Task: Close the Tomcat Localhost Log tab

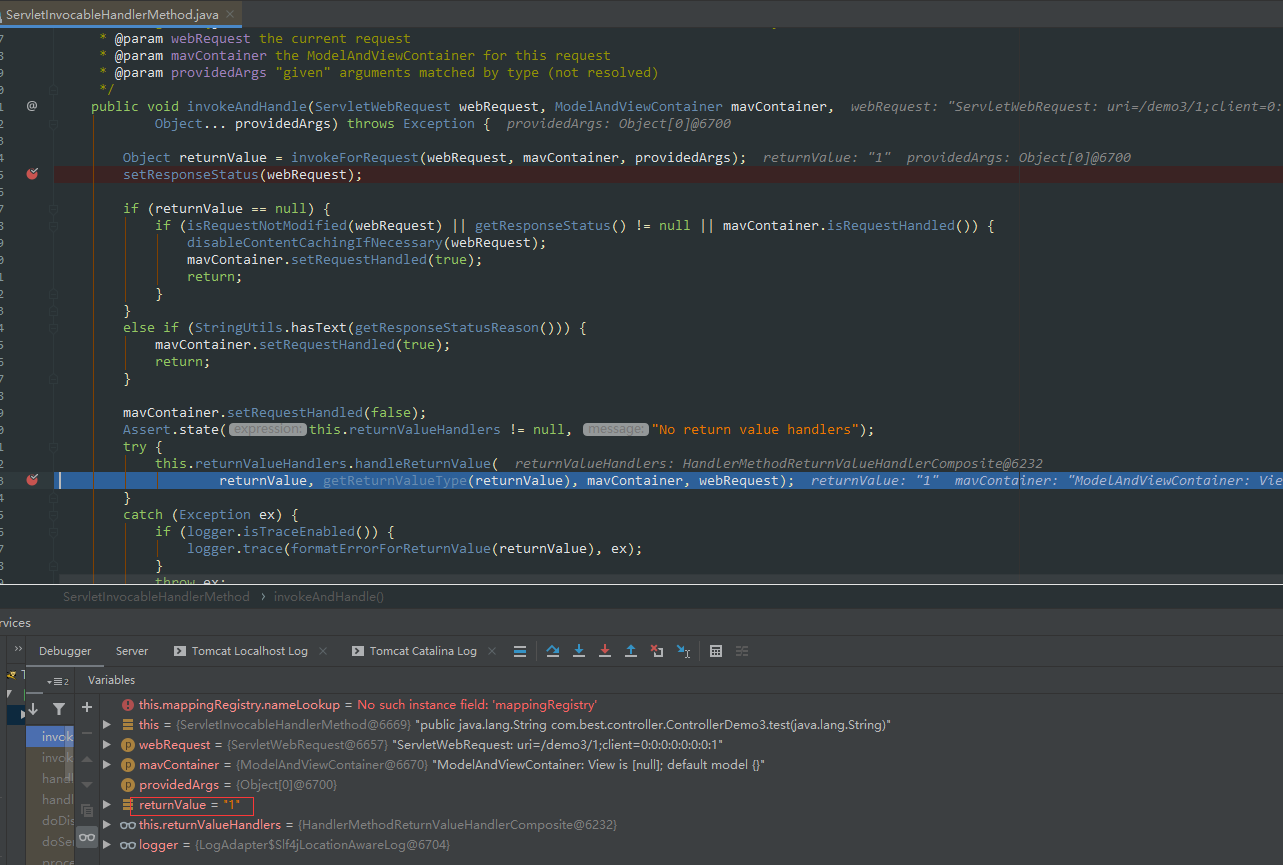Action: pos(322,651)
